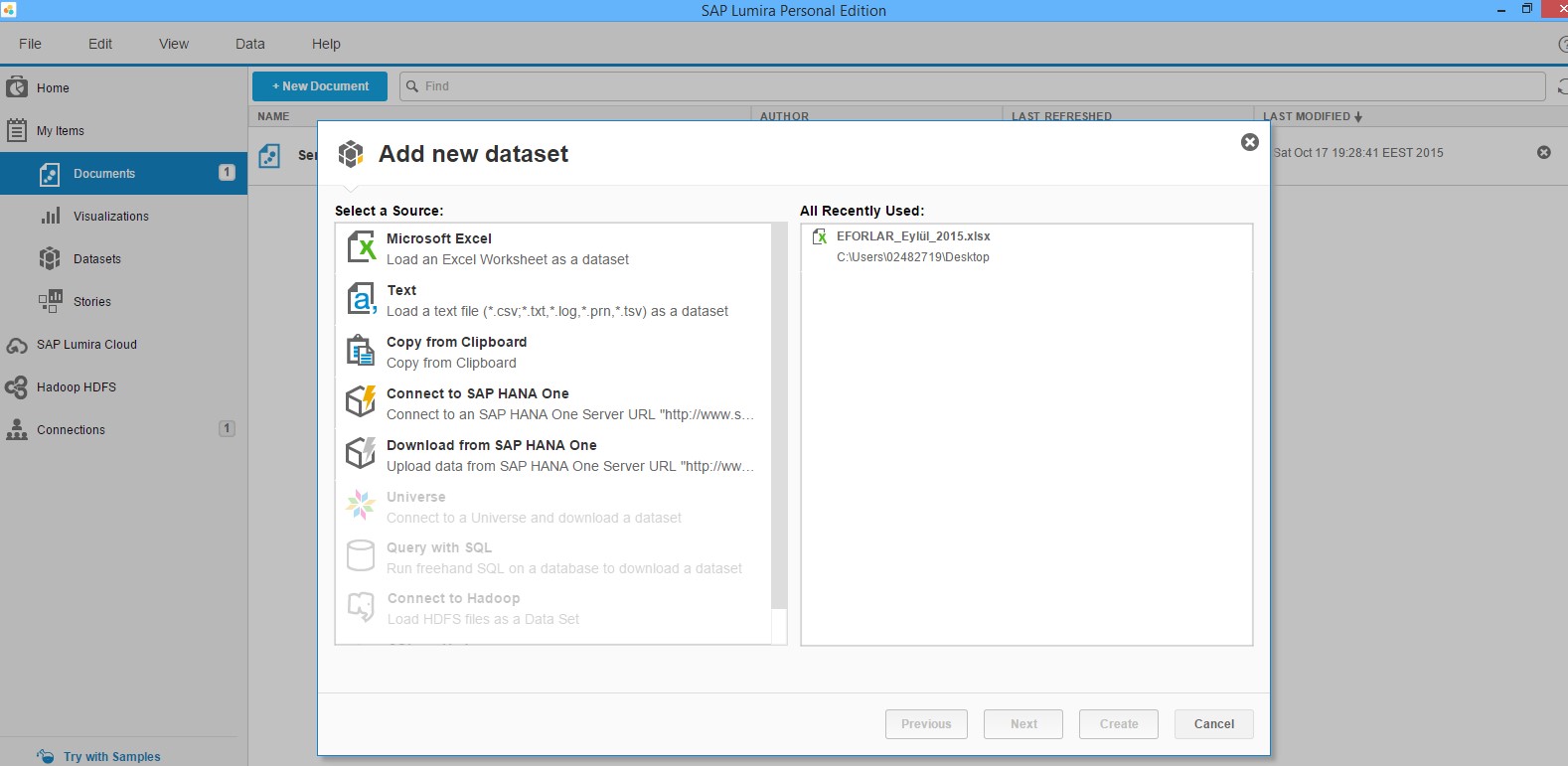Open the File menu
This screenshot has height=766, width=1568.
30,44
